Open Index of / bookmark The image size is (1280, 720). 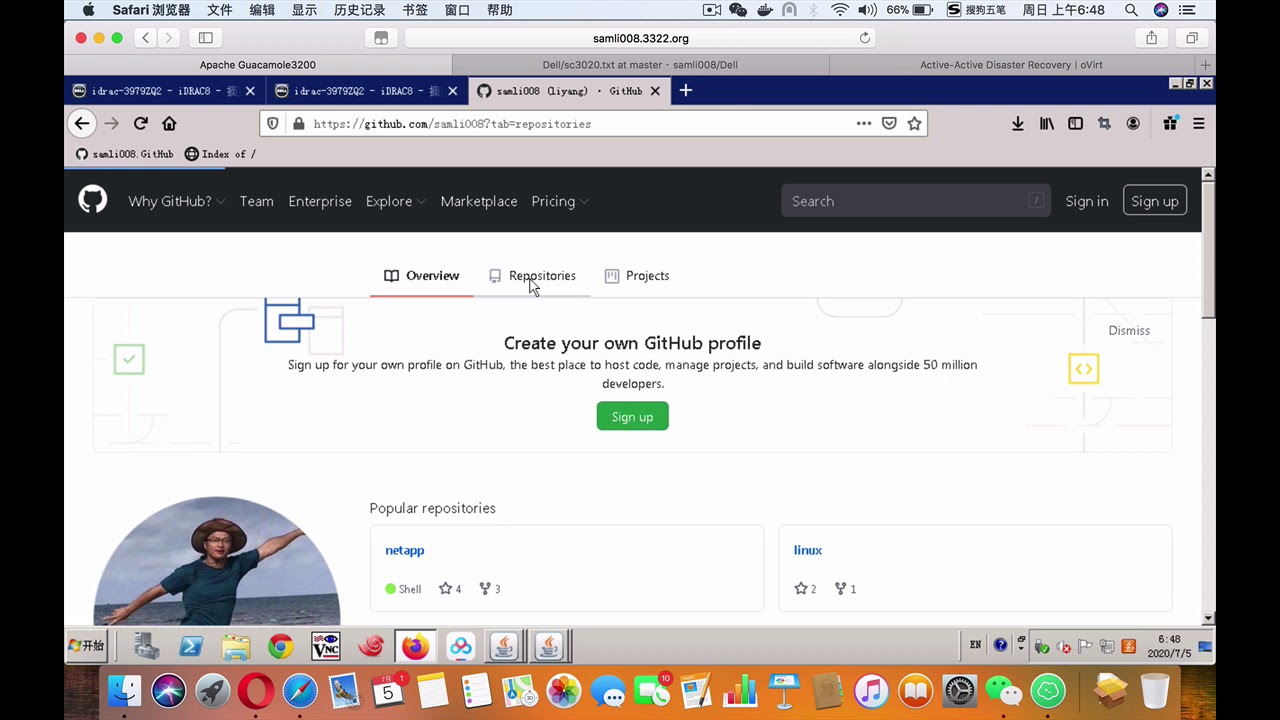click(x=221, y=154)
